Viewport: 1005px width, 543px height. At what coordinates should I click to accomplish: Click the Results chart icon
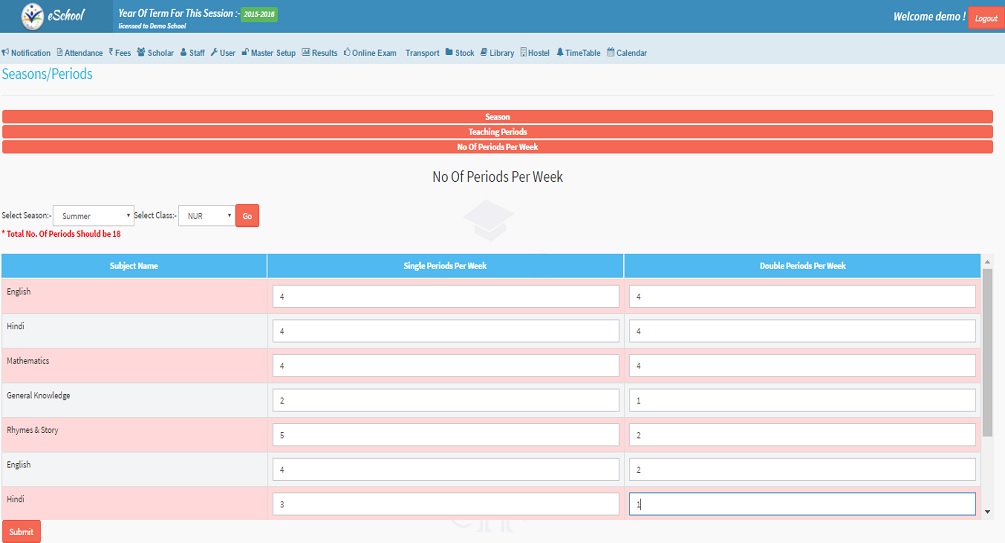(305, 53)
